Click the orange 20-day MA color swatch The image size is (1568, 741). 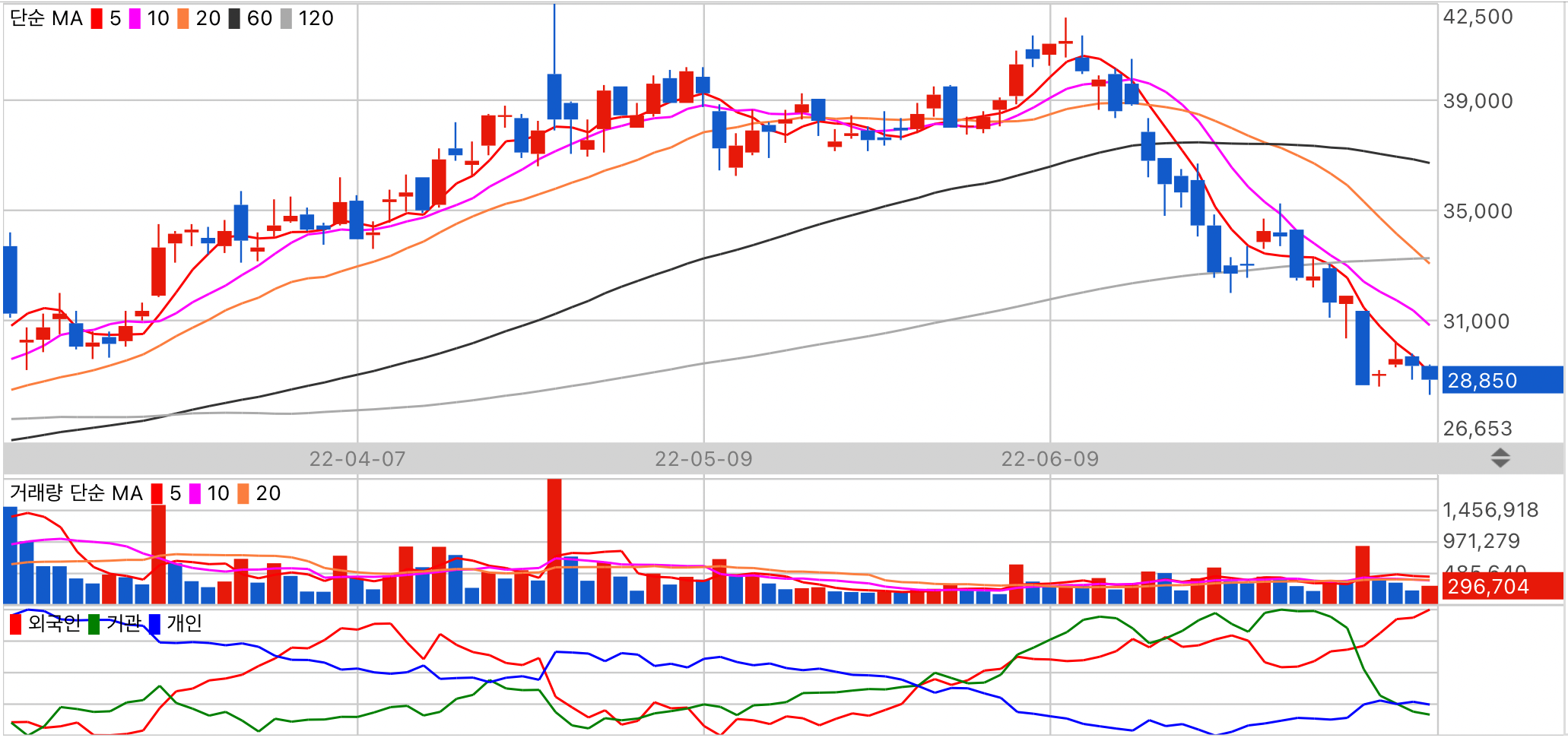tap(183, 18)
